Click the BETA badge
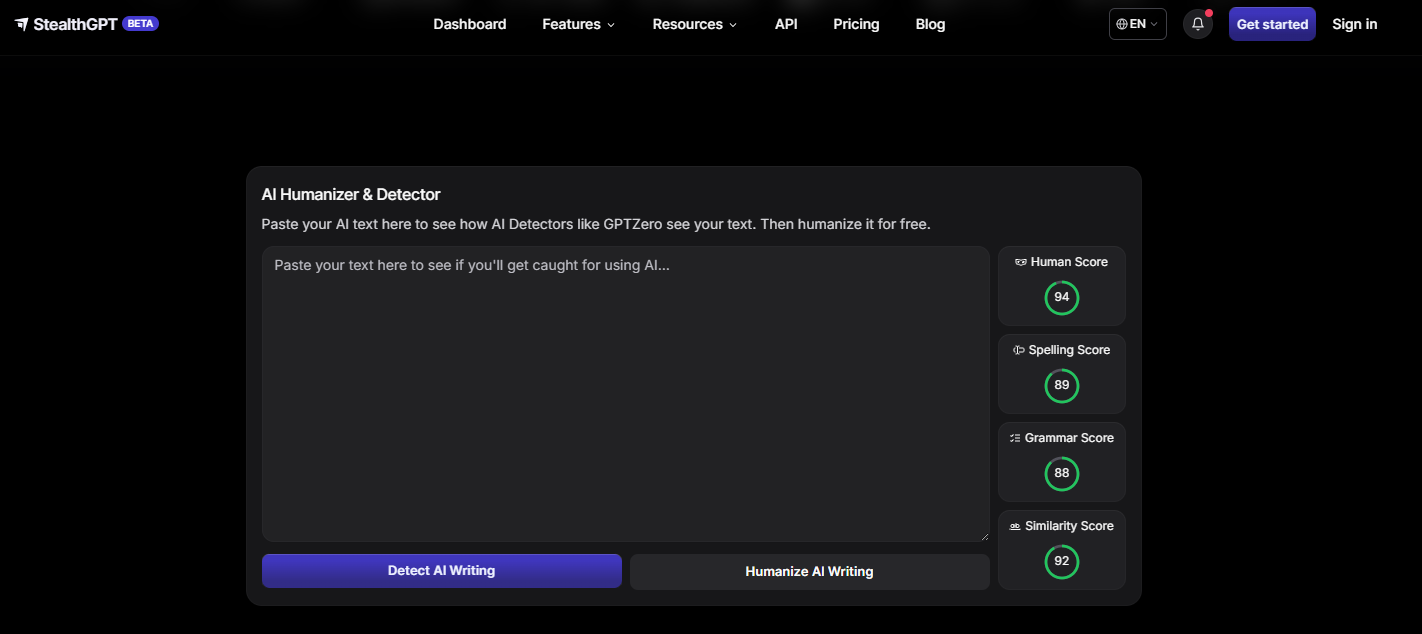This screenshot has width=1422, height=634. click(x=140, y=24)
